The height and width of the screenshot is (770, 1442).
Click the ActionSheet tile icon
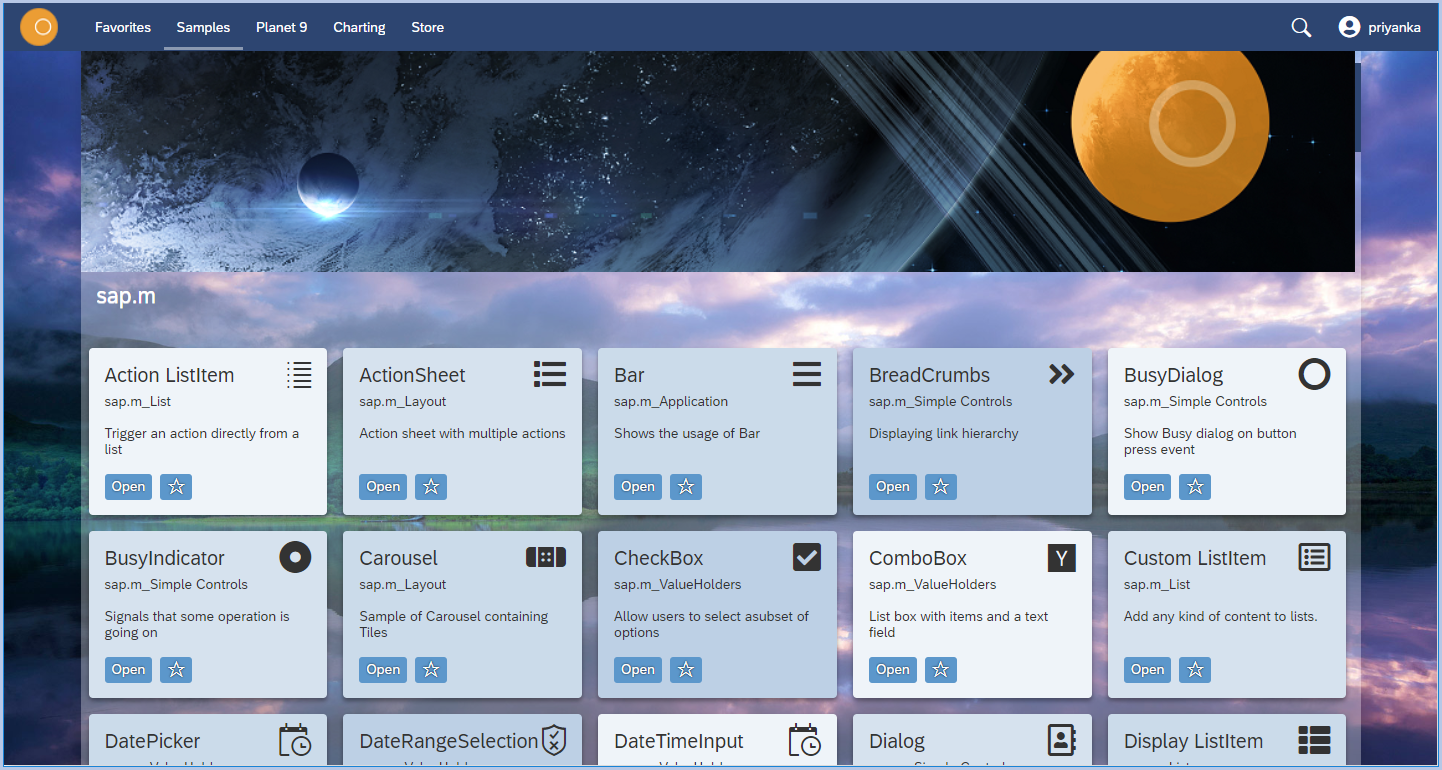click(x=550, y=373)
